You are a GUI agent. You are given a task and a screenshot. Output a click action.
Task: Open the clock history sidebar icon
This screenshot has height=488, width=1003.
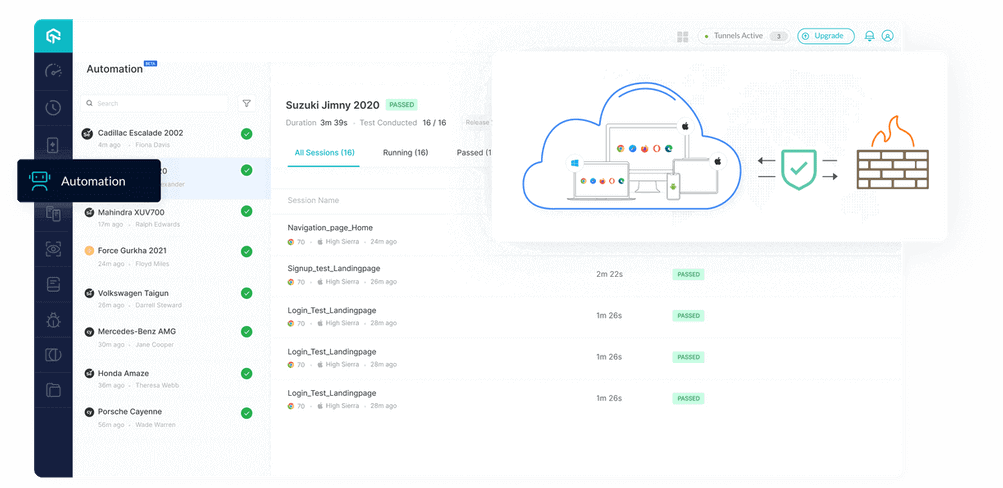pos(53,107)
